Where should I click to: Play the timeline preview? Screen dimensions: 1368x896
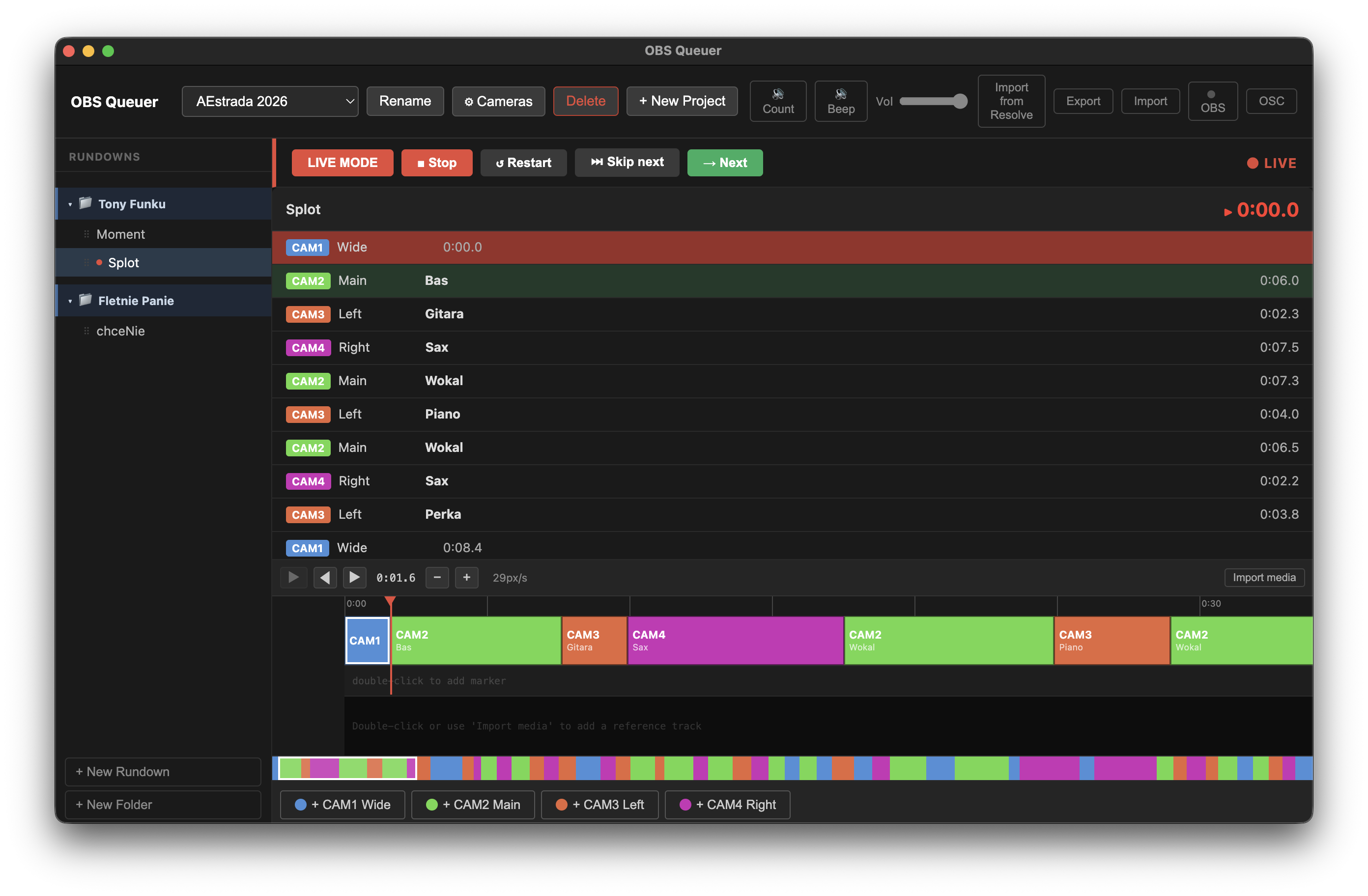pyautogui.click(x=294, y=578)
